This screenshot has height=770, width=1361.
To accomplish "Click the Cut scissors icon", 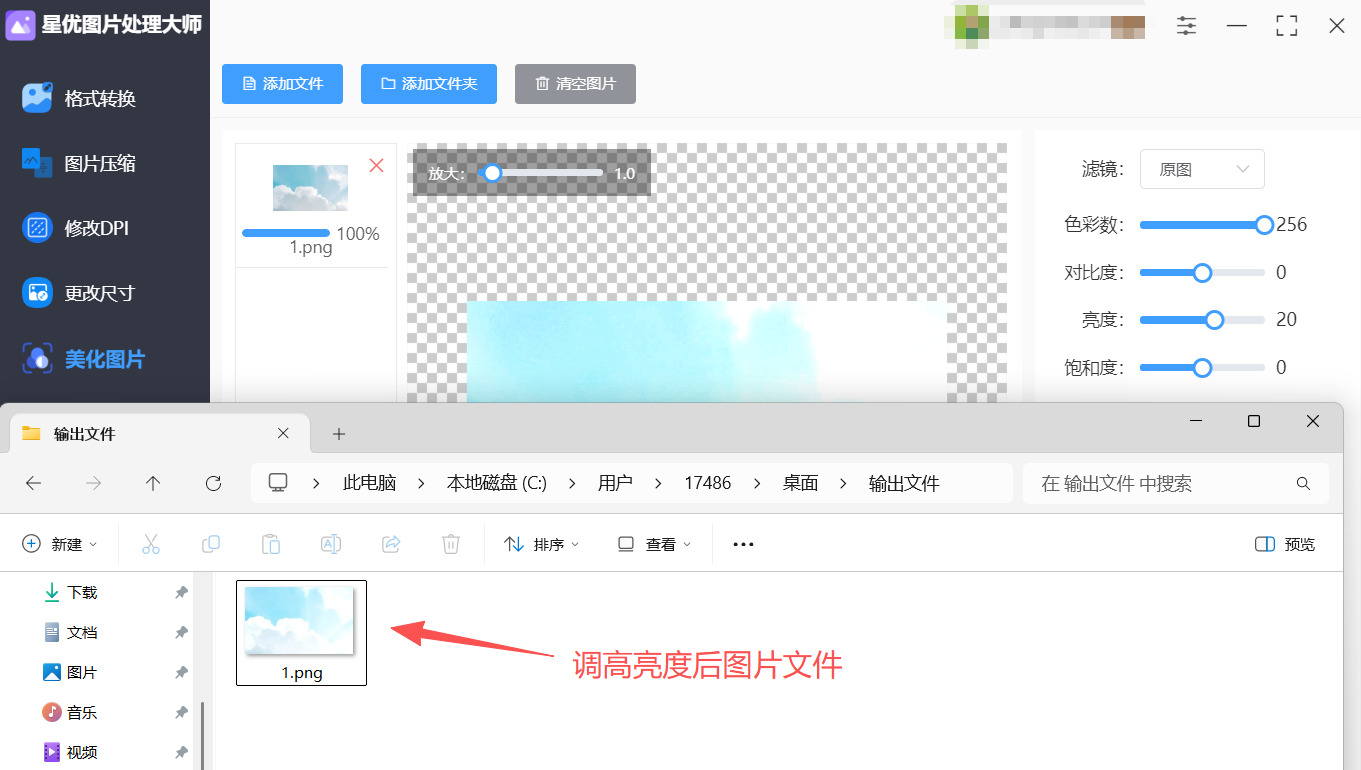I will (x=151, y=544).
